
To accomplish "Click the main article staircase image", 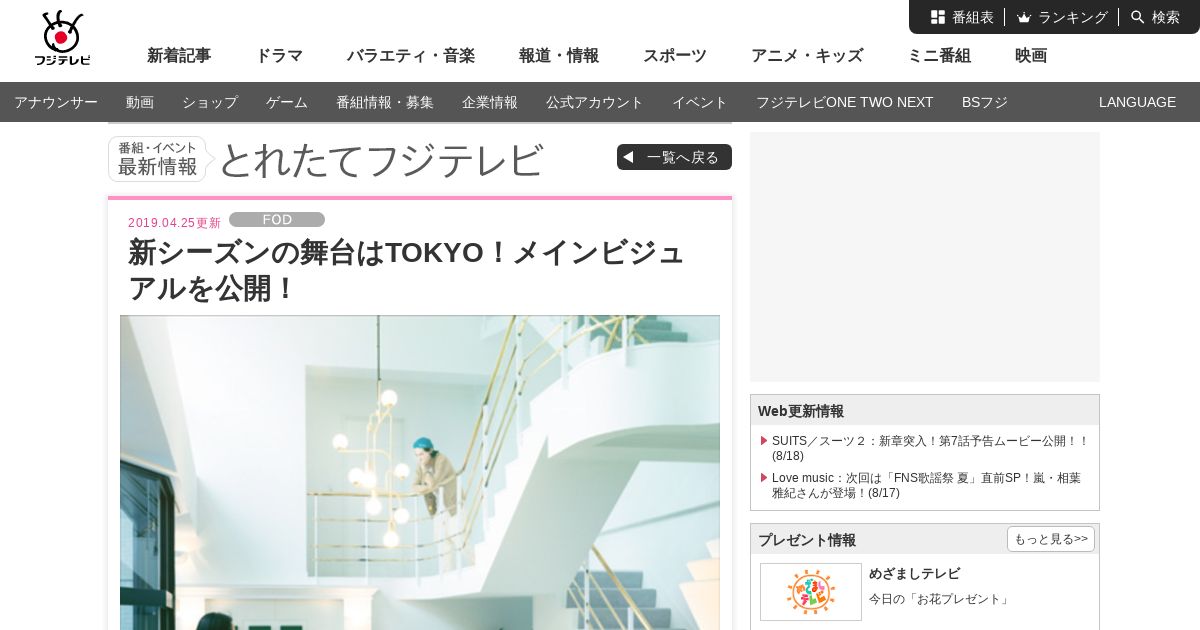I will pyautogui.click(x=420, y=472).
